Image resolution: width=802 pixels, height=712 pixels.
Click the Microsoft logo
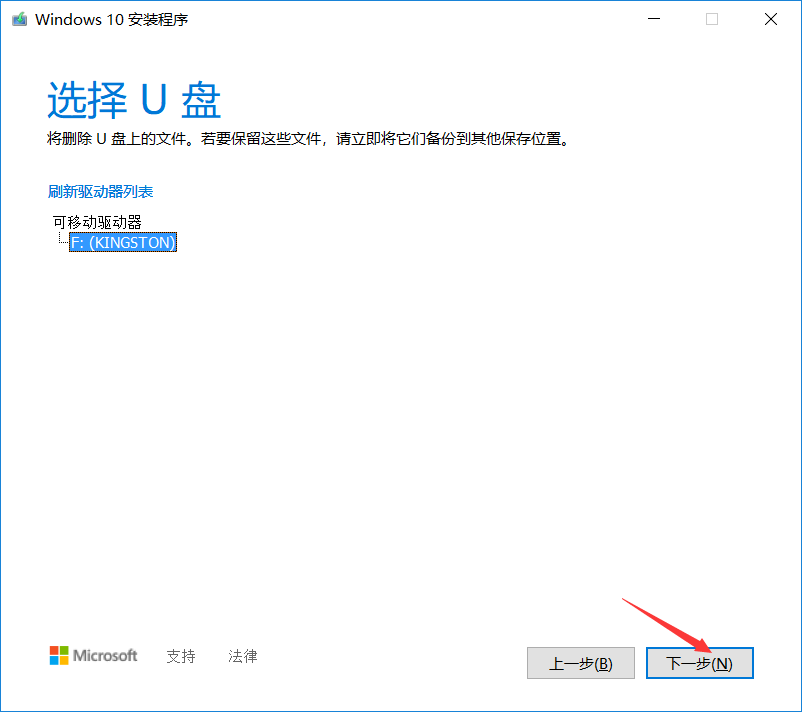click(94, 655)
